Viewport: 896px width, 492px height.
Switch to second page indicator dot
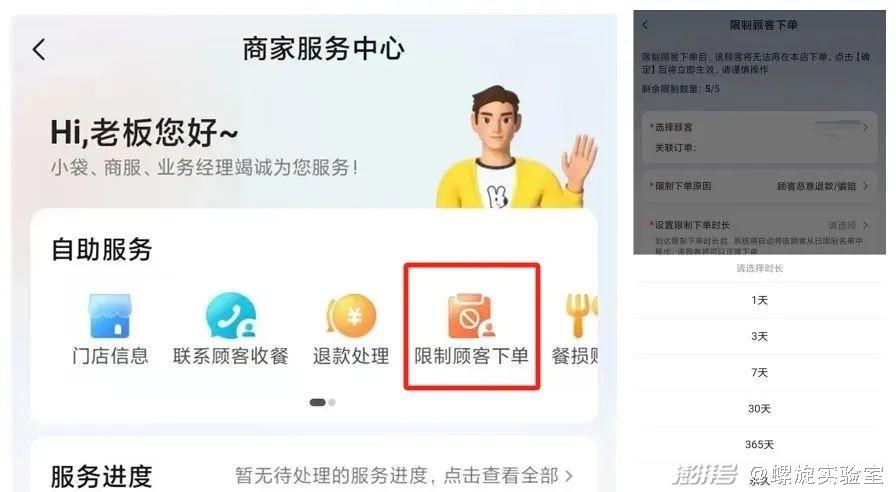332,402
